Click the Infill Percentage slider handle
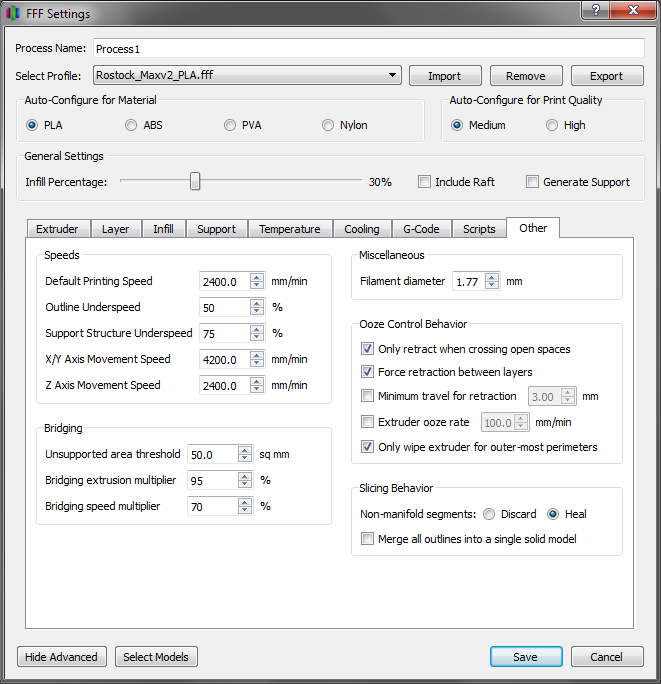The width and height of the screenshot is (661, 684). click(196, 181)
